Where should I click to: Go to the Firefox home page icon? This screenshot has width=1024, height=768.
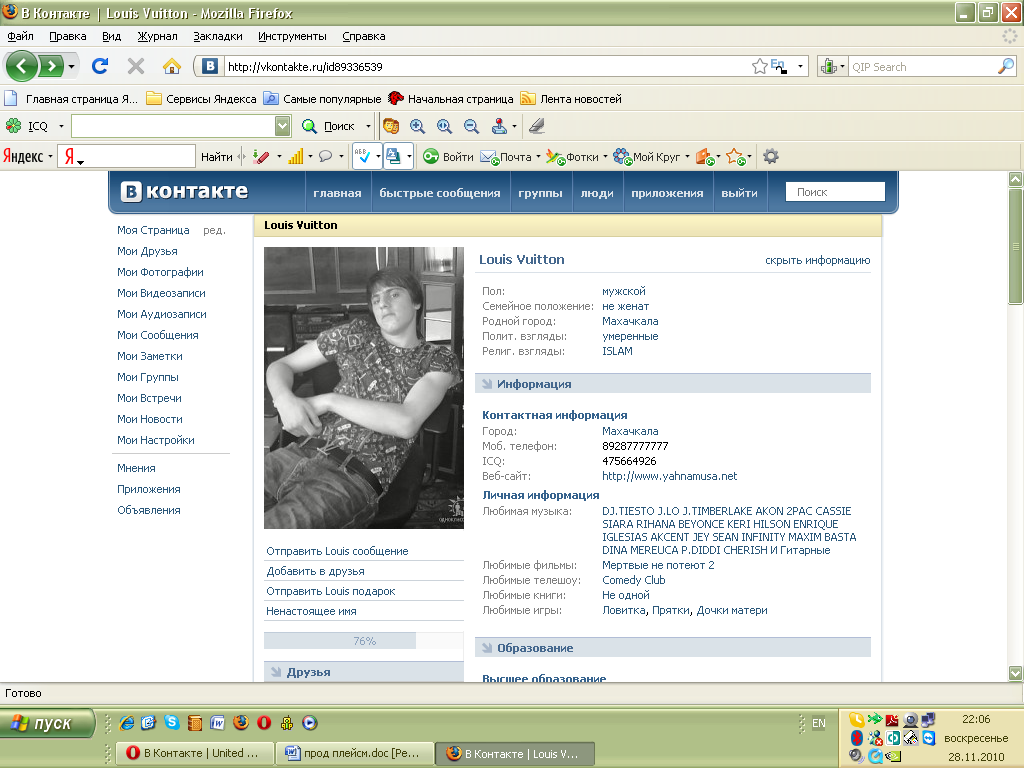click(x=172, y=66)
